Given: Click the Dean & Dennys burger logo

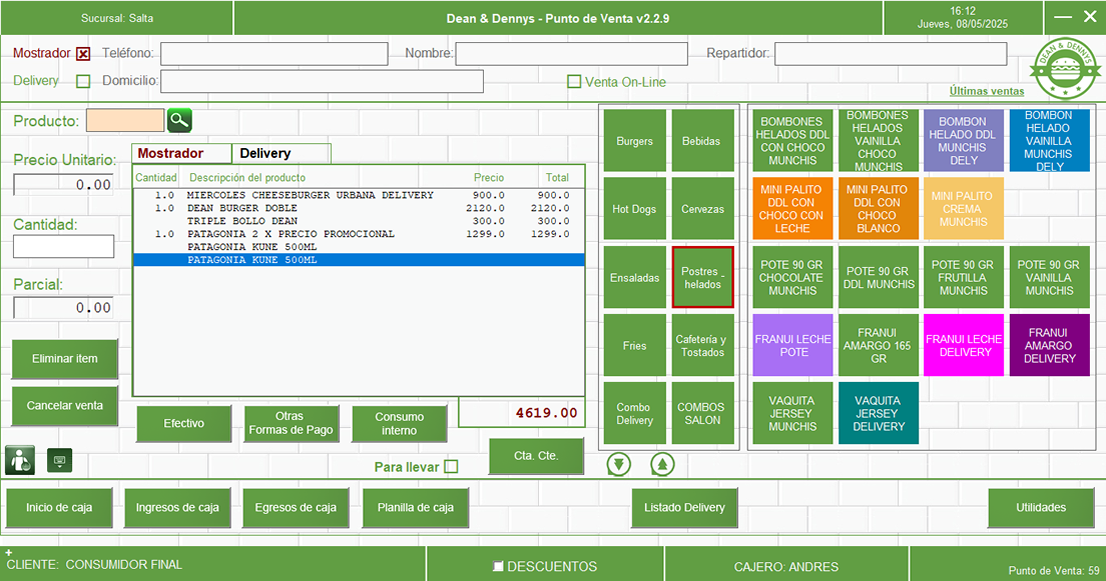Looking at the screenshot, I should [1064, 68].
